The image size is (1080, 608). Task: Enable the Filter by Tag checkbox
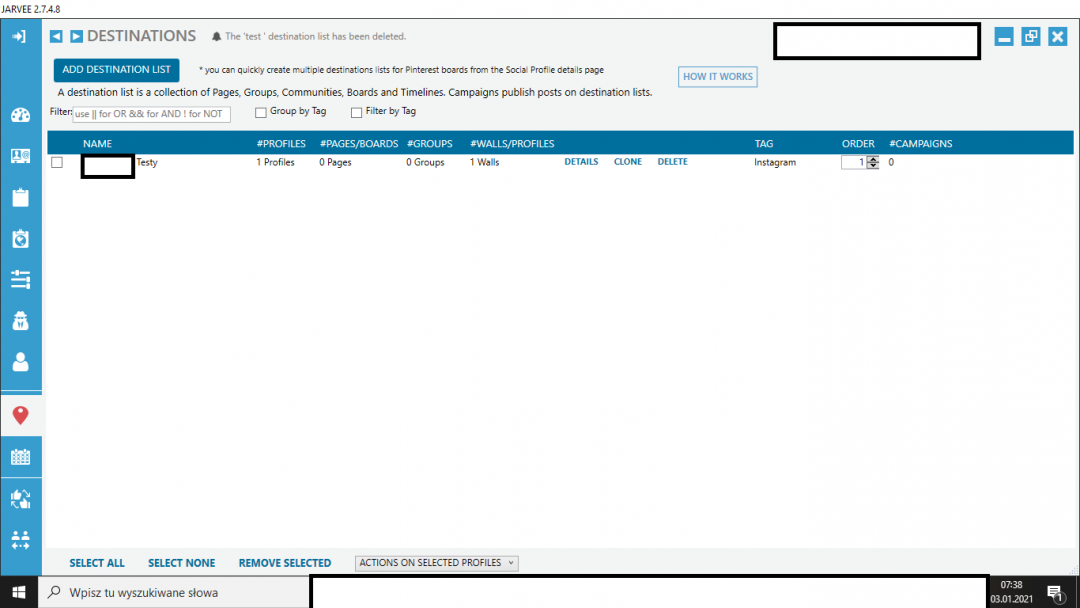tap(356, 112)
